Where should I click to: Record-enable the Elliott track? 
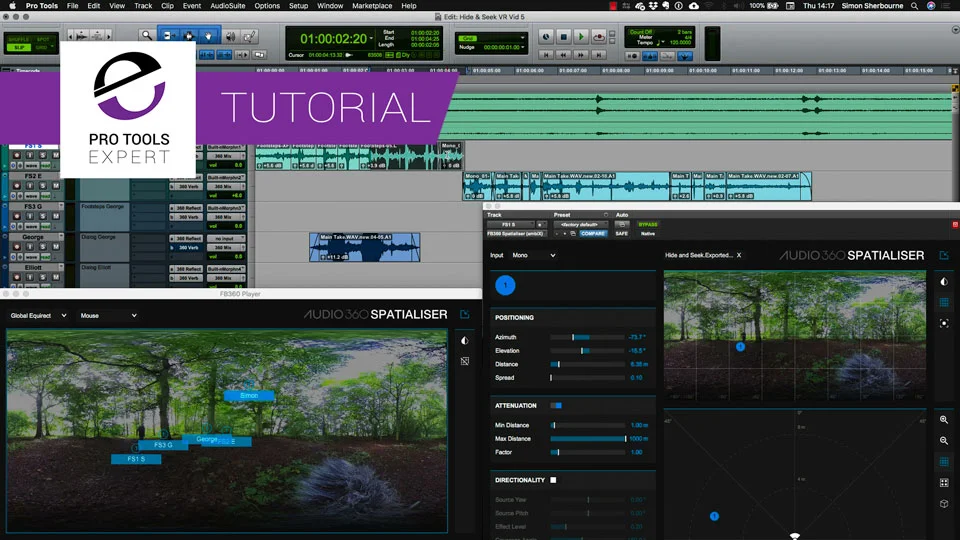[x=17, y=277]
